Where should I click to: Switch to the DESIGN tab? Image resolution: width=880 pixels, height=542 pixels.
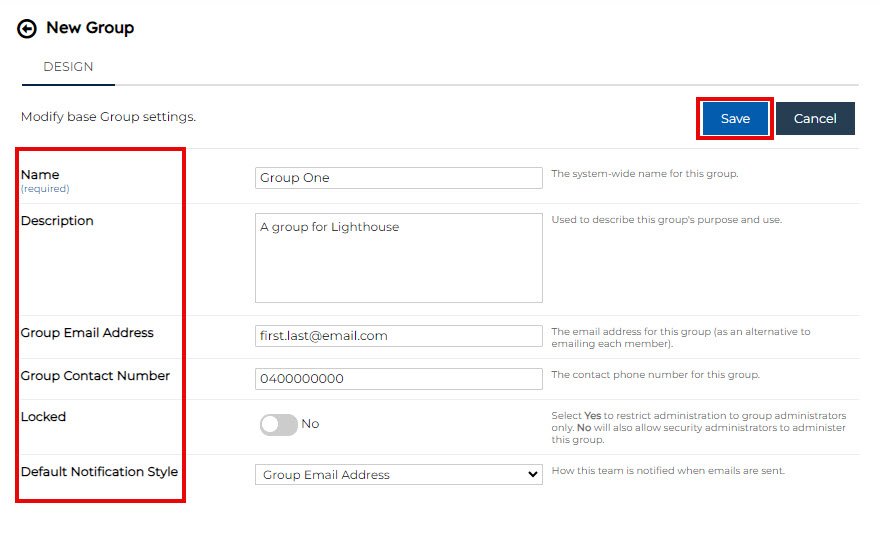point(68,67)
